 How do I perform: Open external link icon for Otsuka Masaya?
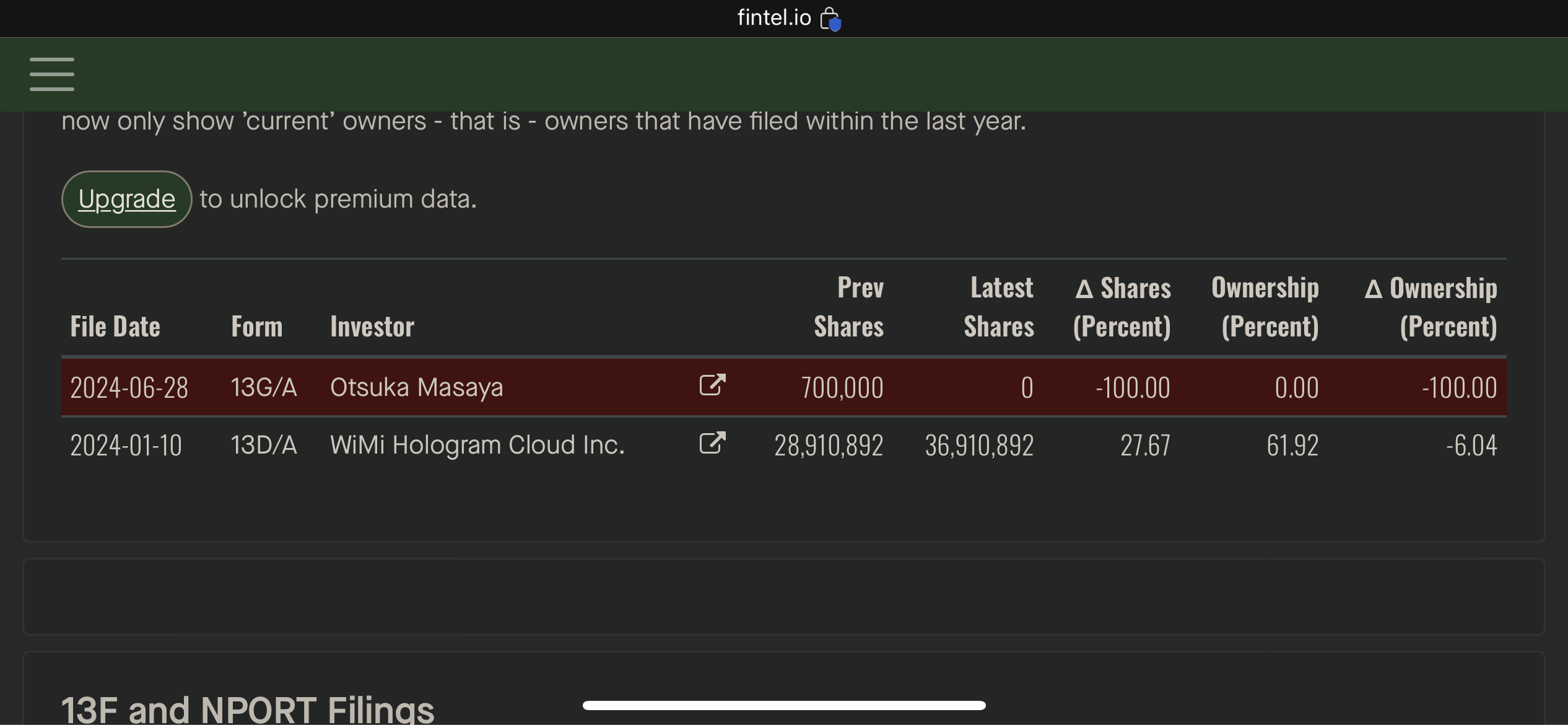pyautogui.click(x=712, y=385)
